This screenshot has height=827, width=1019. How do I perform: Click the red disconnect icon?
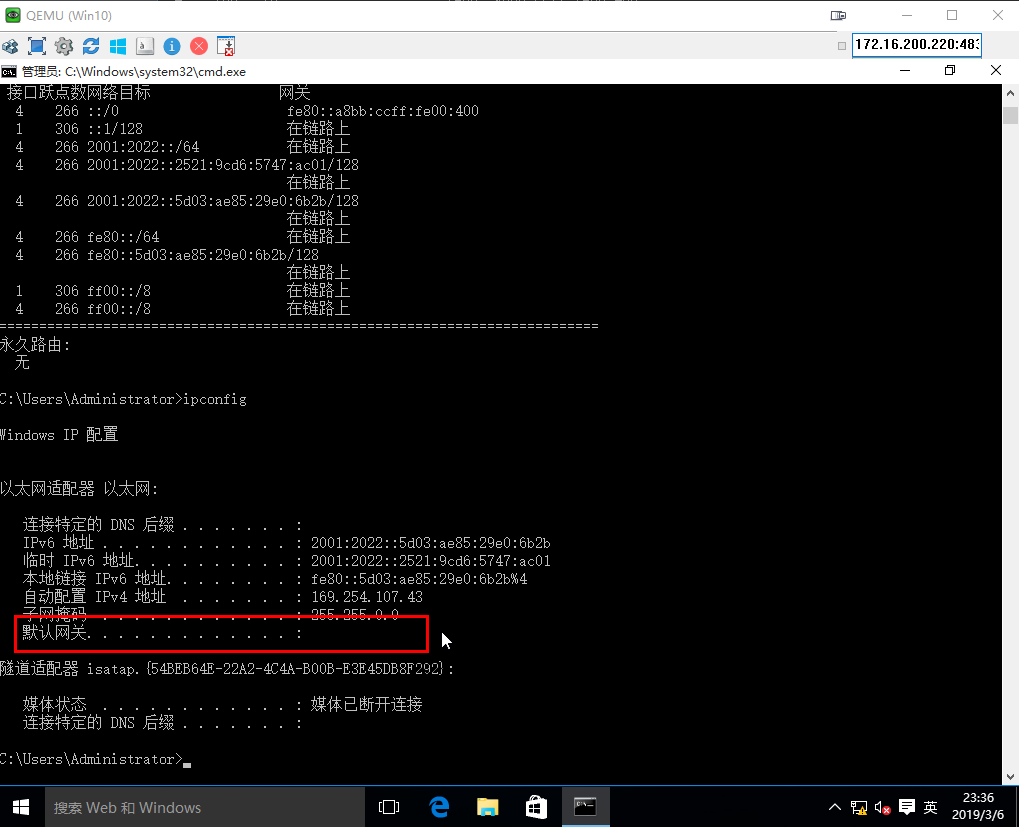pyautogui.click(x=199, y=46)
